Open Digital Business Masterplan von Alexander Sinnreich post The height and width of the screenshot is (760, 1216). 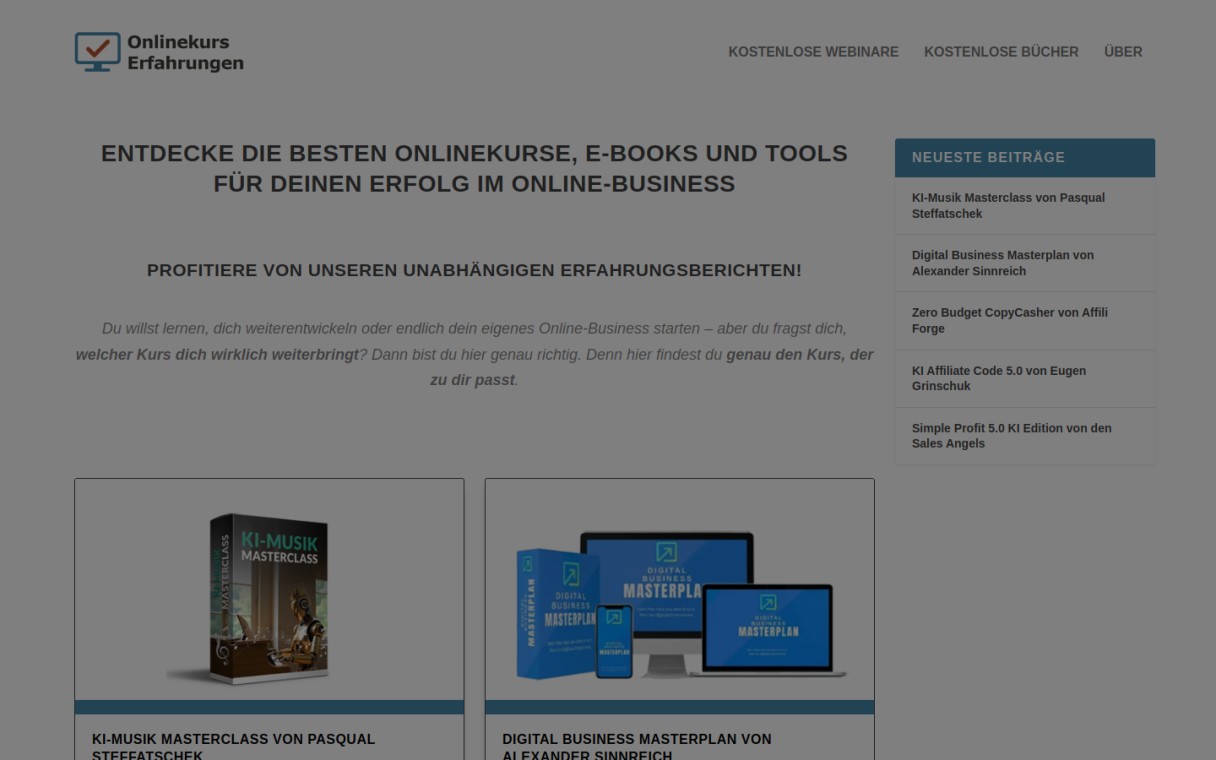coord(1003,263)
